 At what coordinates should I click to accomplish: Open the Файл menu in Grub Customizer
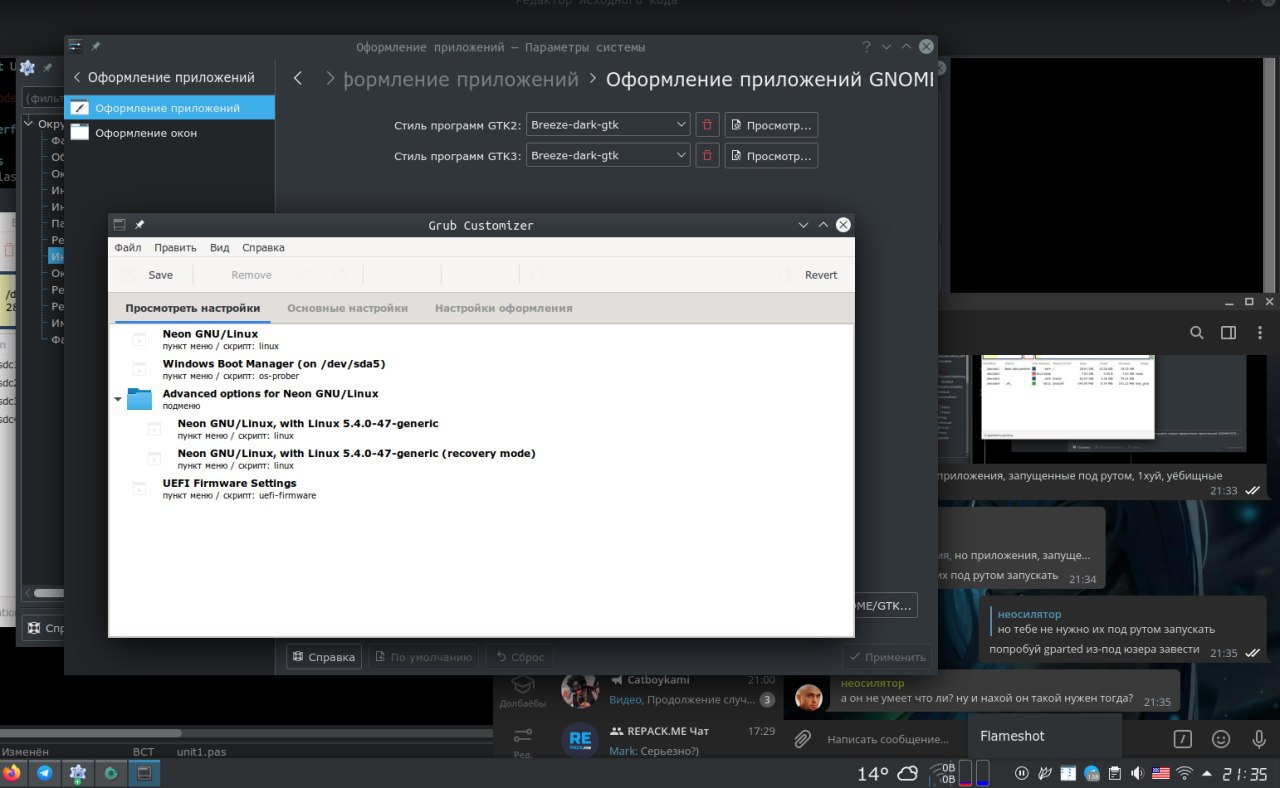(x=128, y=247)
